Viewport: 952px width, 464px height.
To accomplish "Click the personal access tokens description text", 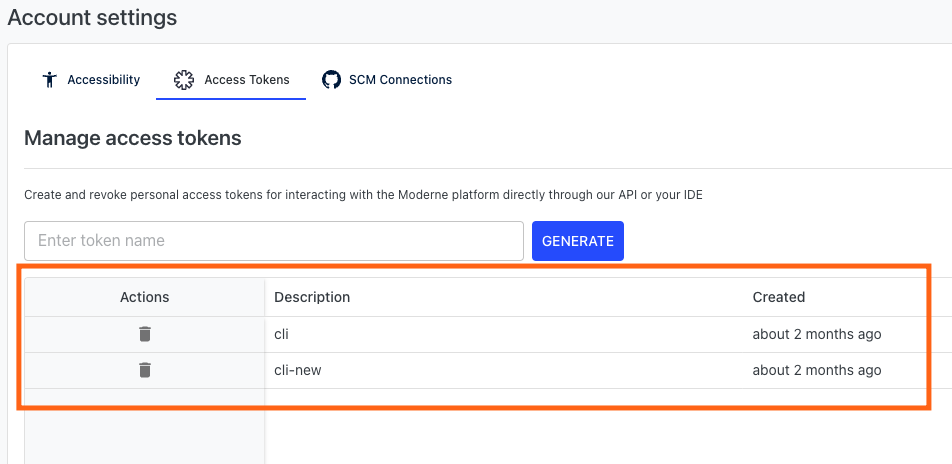I will point(363,196).
